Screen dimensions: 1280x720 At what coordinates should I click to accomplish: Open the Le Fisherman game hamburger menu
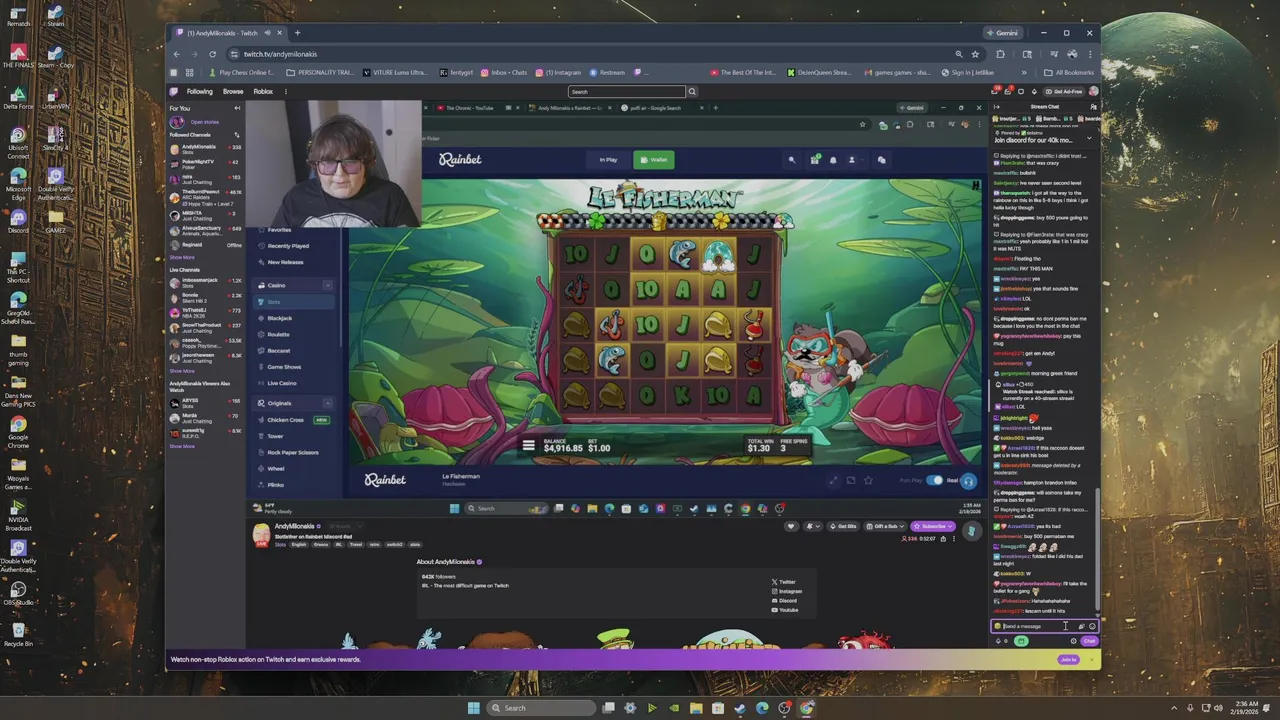click(529, 446)
